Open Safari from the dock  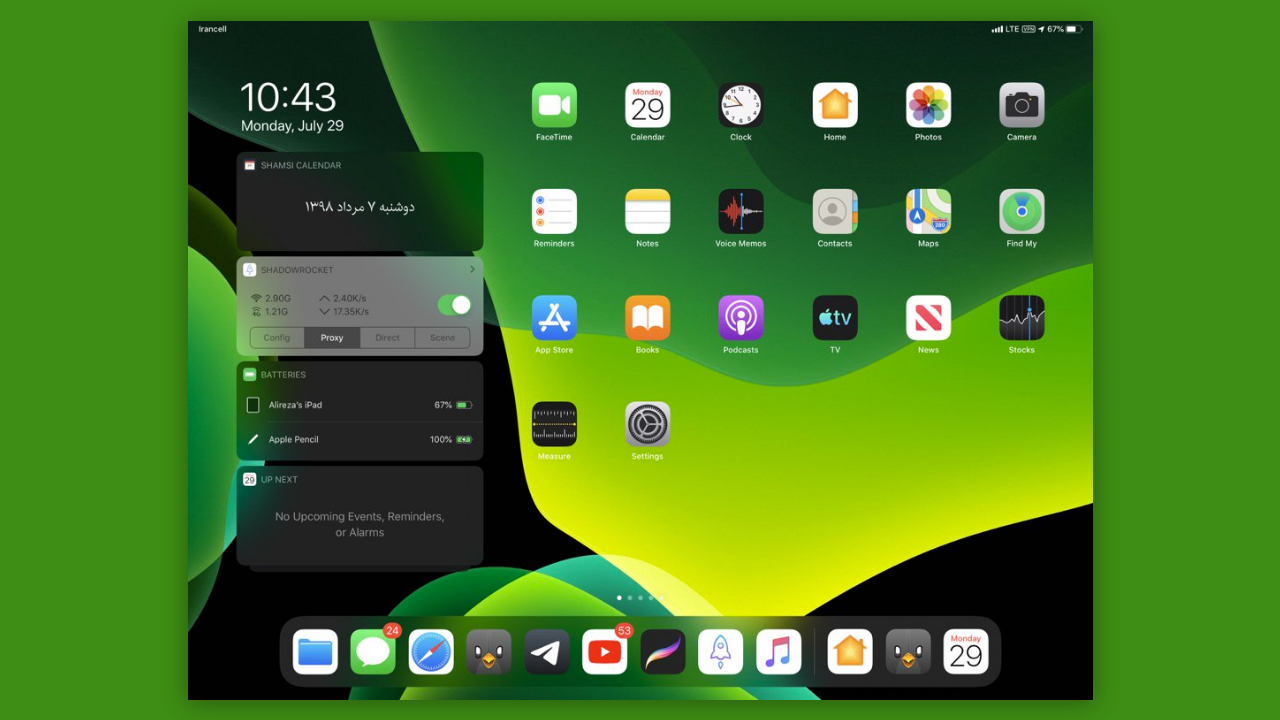pos(431,652)
